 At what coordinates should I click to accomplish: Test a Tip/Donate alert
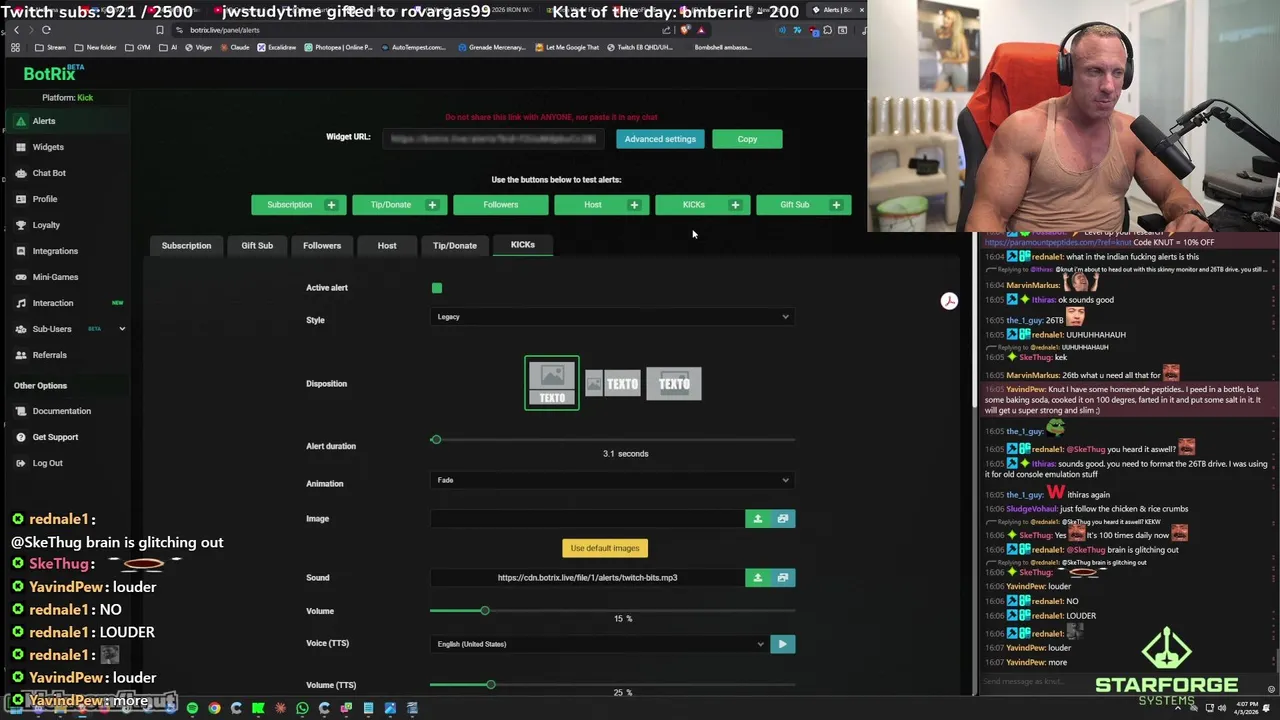(391, 205)
